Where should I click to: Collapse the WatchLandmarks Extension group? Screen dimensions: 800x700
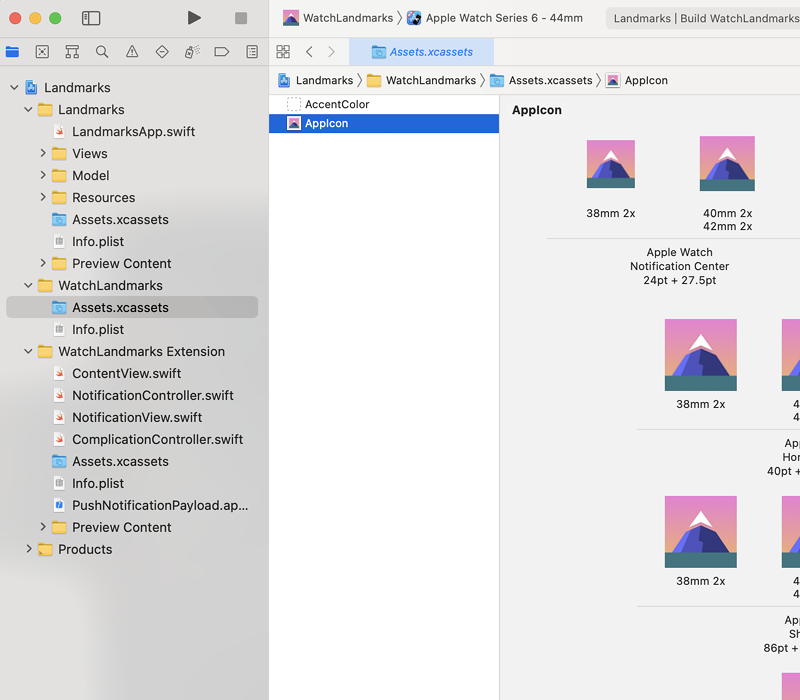[x=29, y=351]
